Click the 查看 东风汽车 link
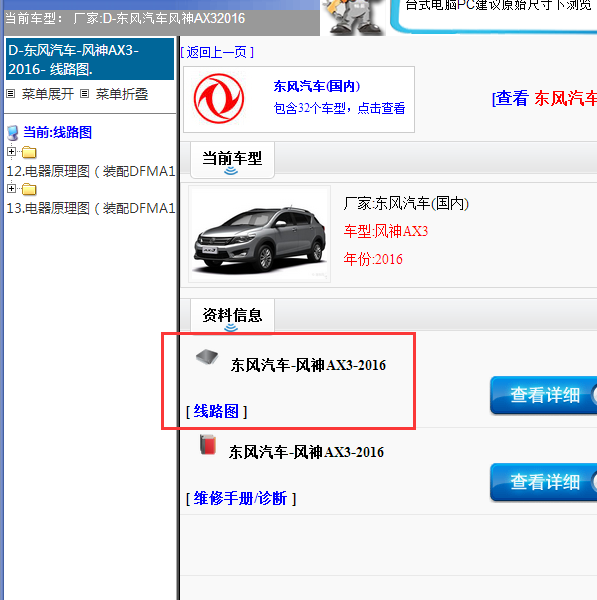Screen dimensions: 597x600 coord(544,98)
